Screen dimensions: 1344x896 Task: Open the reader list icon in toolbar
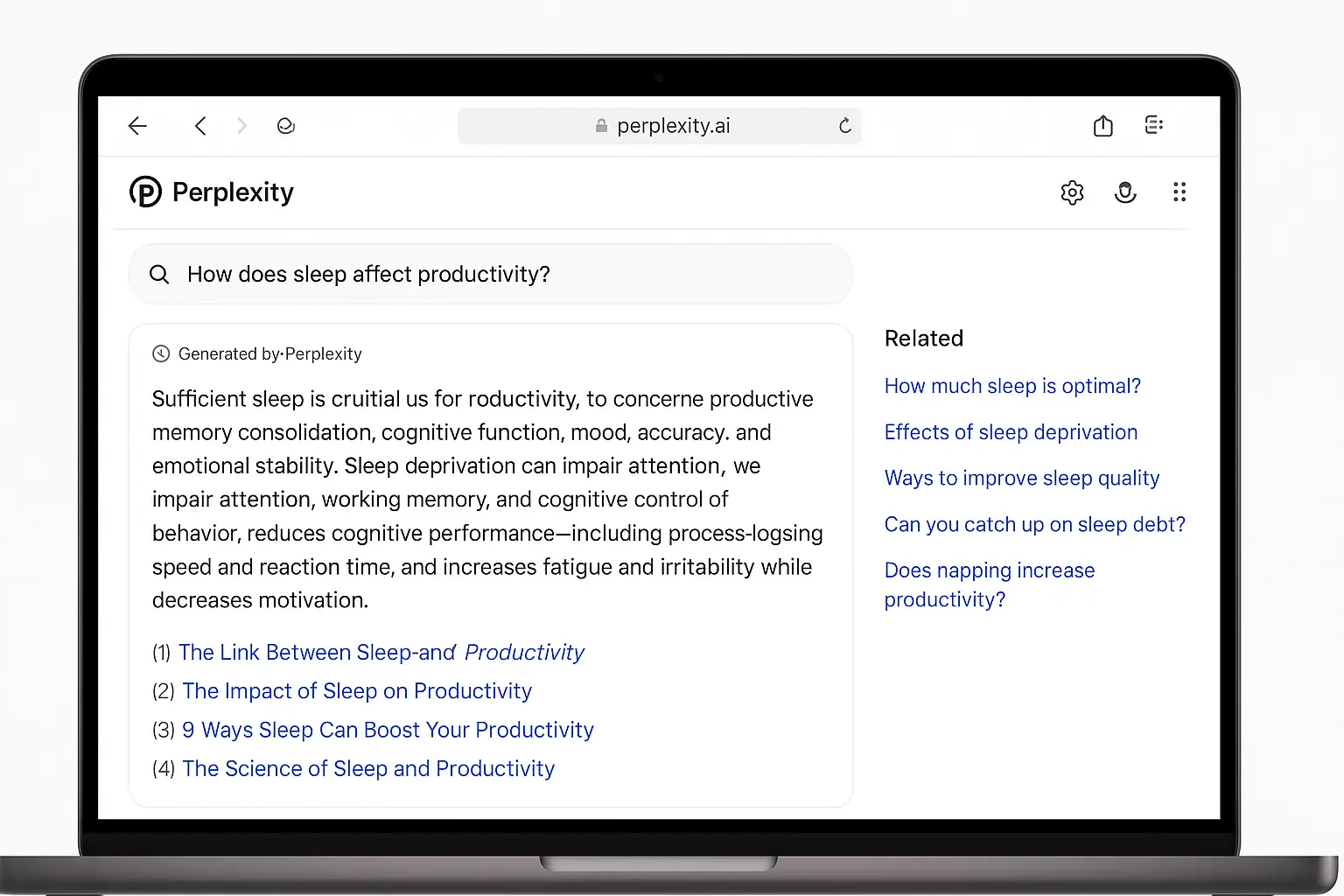(1154, 125)
